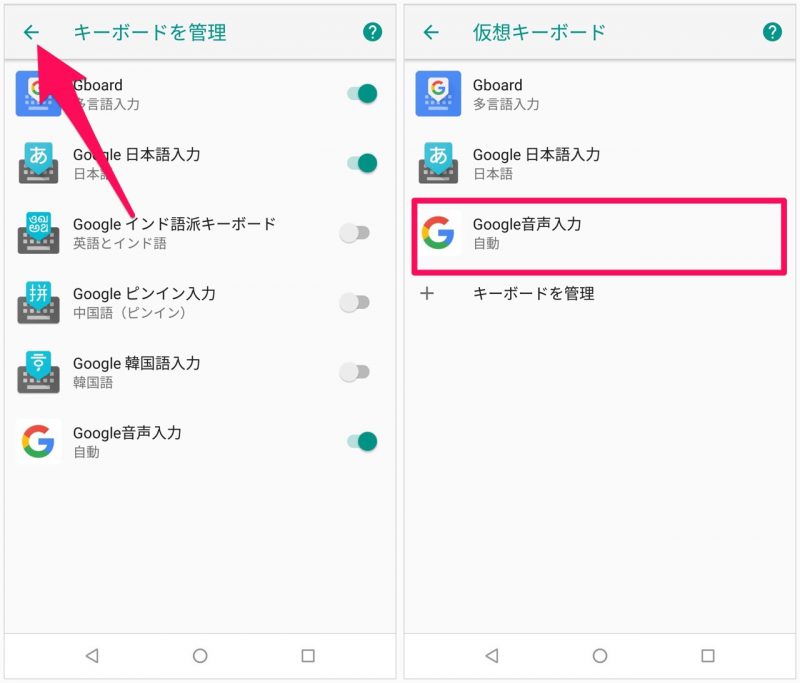
Task: Click Google音声入力 G logo in manage list
Action: [x=38, y=441]
